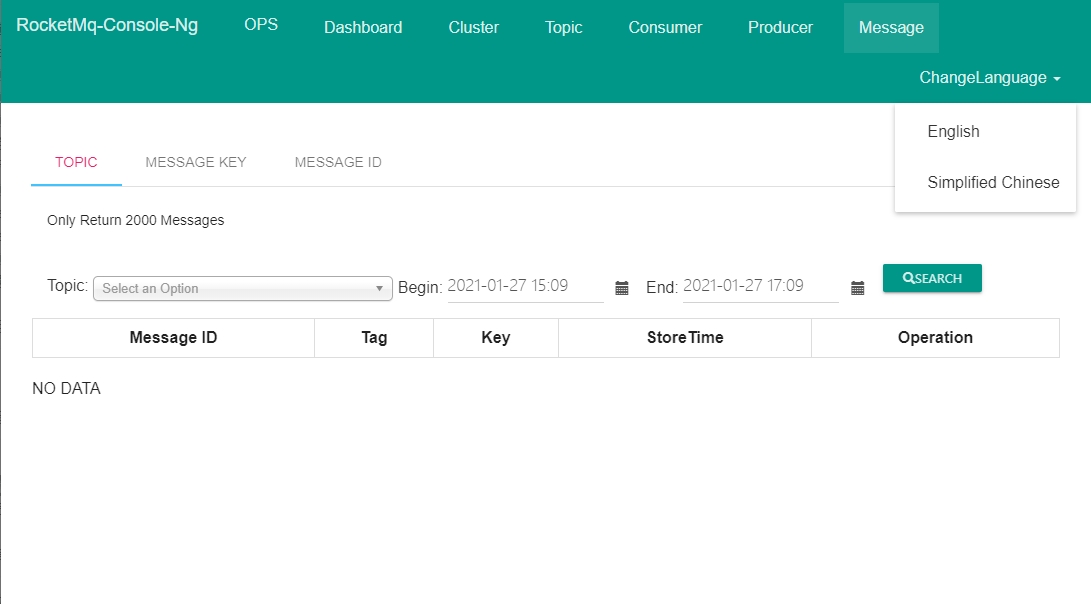The image size is (1091, 604).
Task: Click the Message nav item
Action: click(x=891, y=28)
